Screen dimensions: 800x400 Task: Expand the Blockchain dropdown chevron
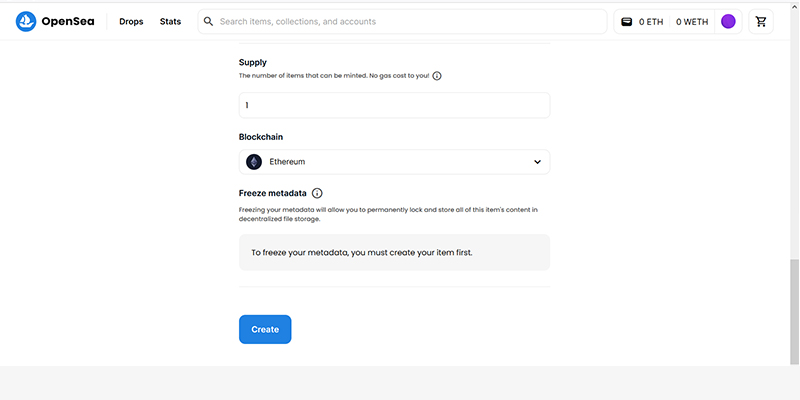537,162
